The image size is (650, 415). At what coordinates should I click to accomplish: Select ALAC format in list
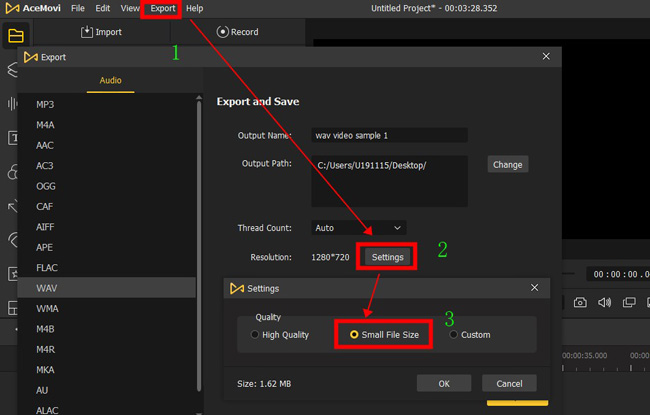click(x=107, y=408)
